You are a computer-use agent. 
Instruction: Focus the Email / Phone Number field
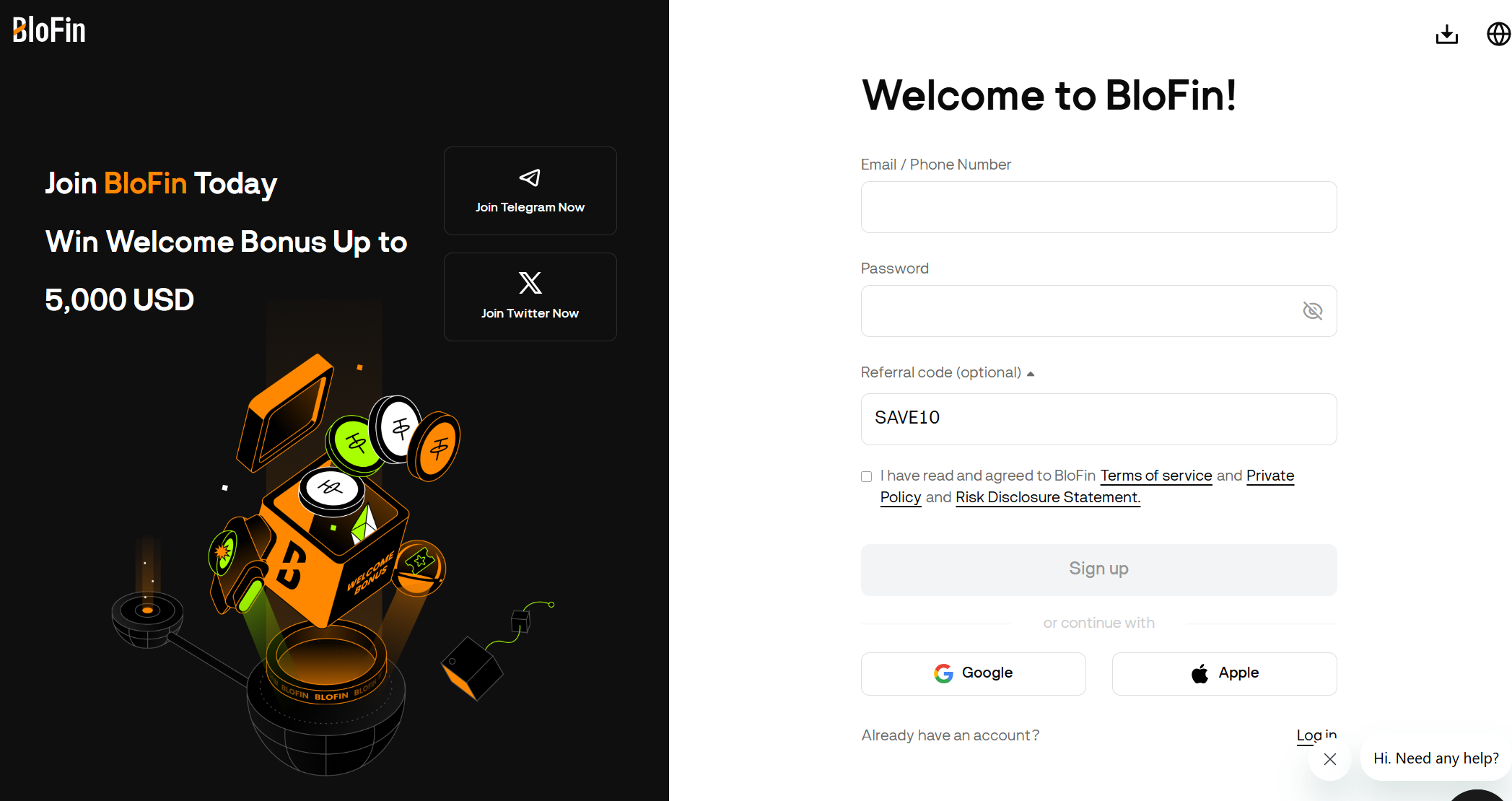(1098, 207)
